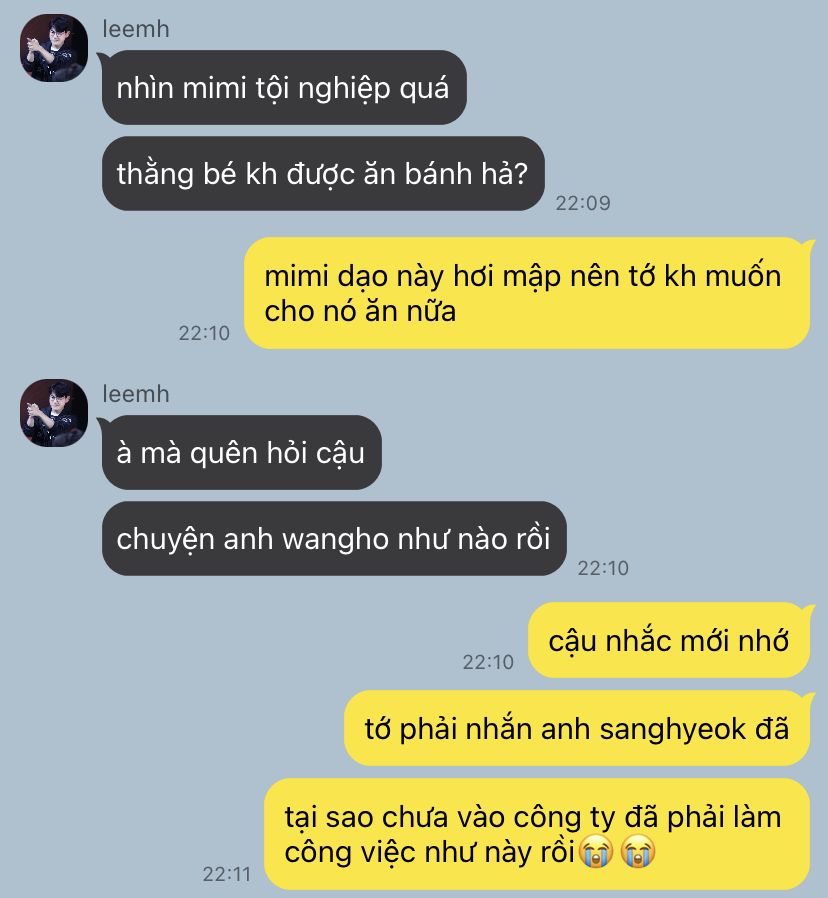Select message 'à mà quên hỏi cậu'
The height and width of the screenshot is (898, 828).
coord(241,452)
